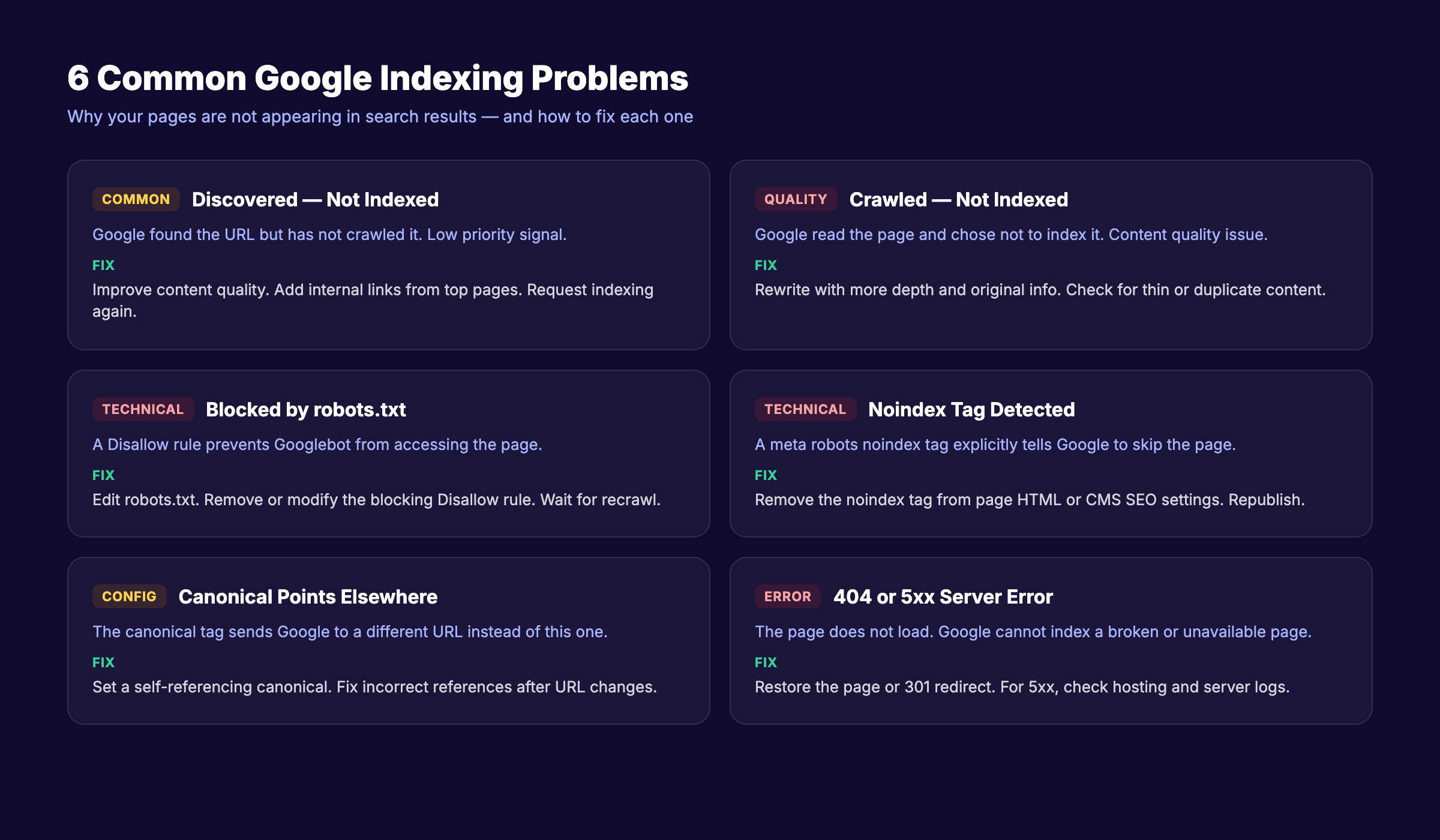Image resolution: width=1440 pixels, height=840 pixels.
Task: Click the subtitle about pages not appearing
Action: 380,116
